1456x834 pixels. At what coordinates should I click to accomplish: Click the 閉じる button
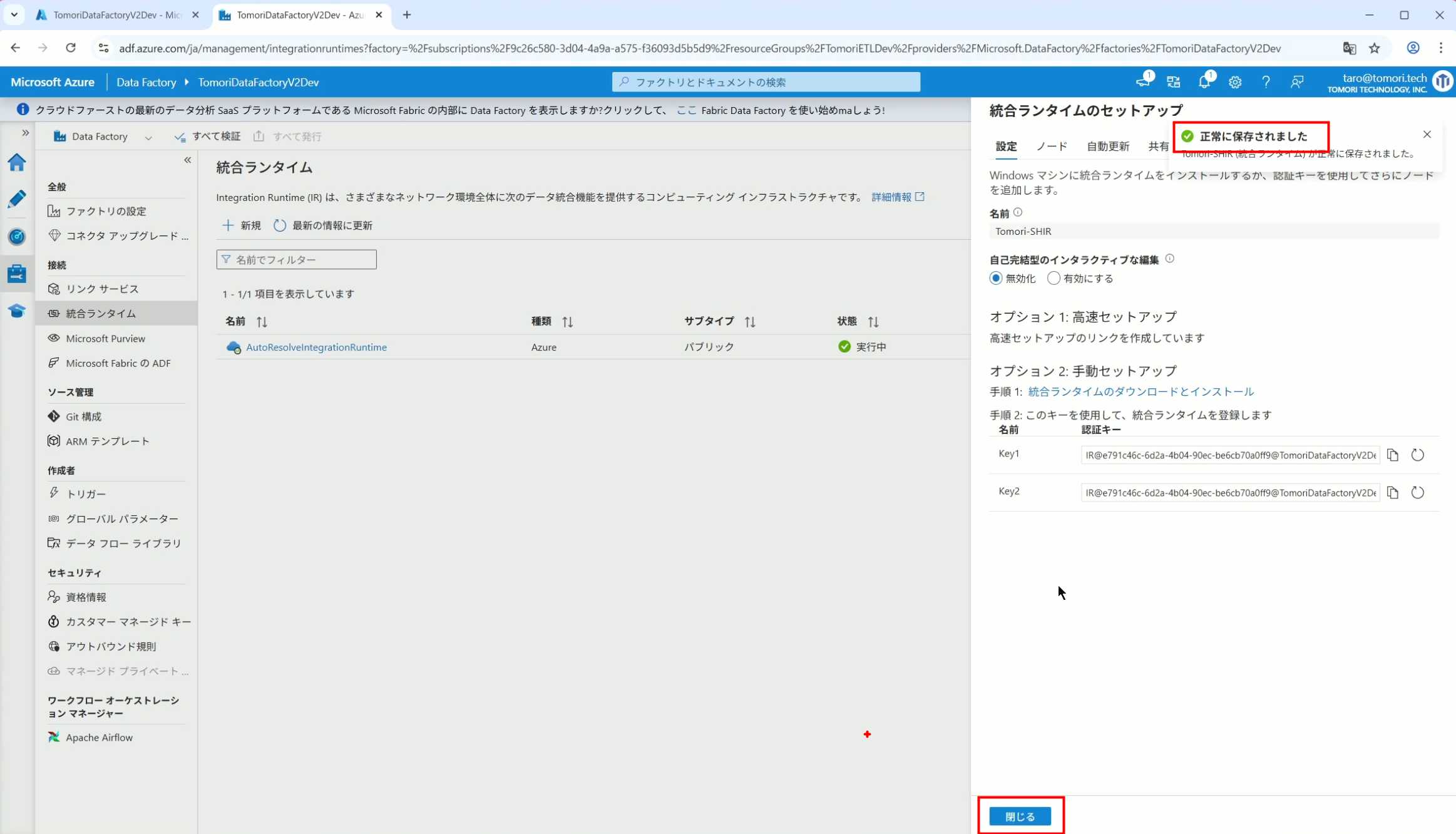pyautogui.click(x=1020, y=816)
